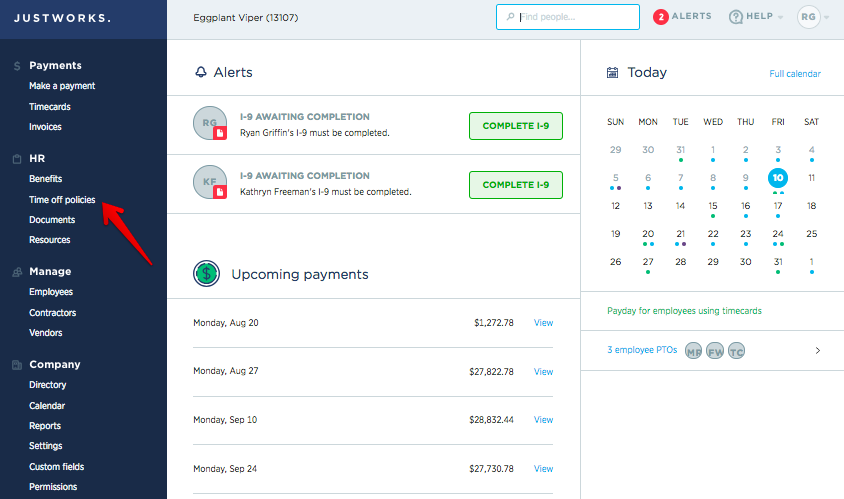This screenshot has height=499, width=844.
Task: Open Timecards in sidebar
Action: pyautogui.click(x=50, y=107)
